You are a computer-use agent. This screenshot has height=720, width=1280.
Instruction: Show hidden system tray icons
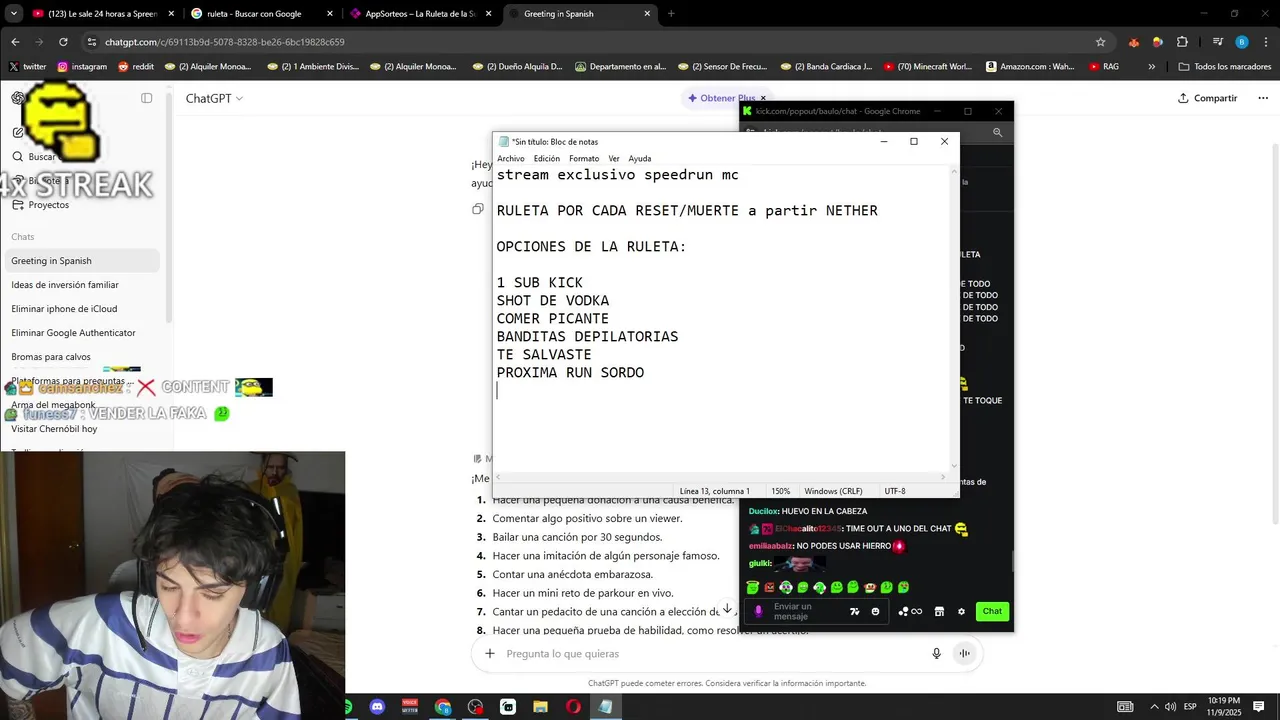(1154, 707)
